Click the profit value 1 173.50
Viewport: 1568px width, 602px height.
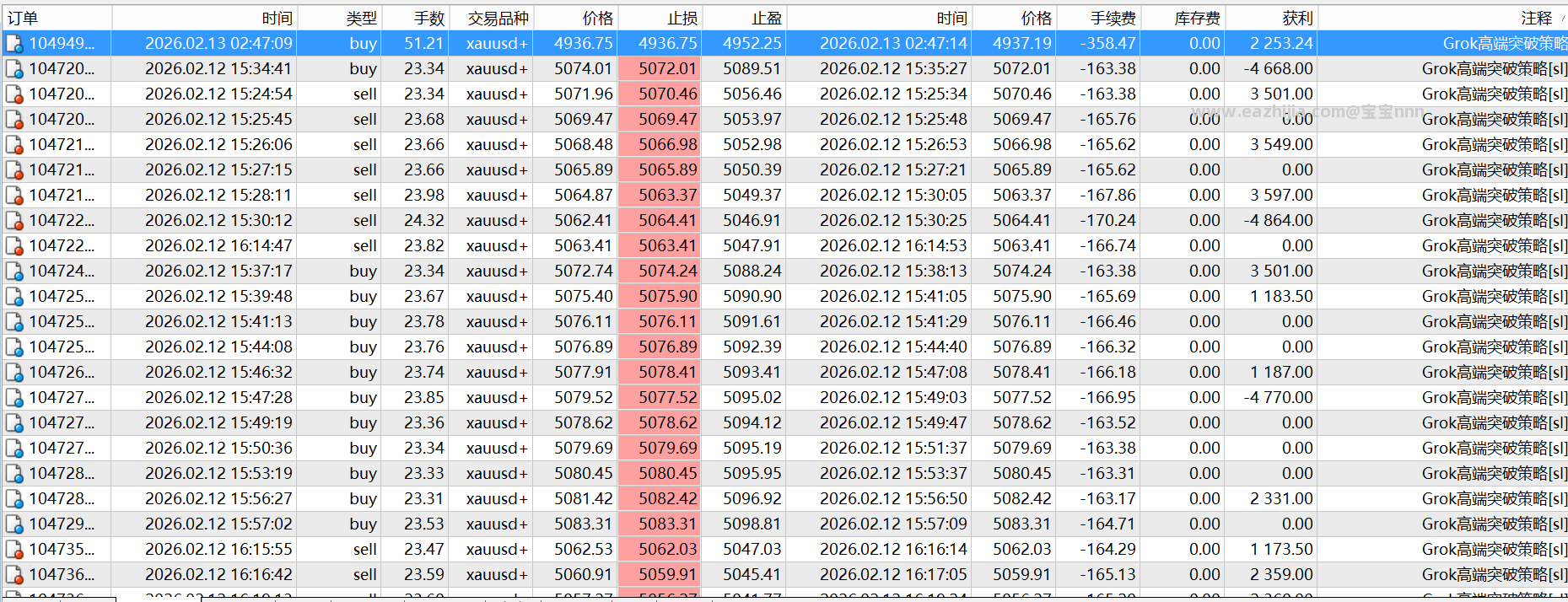point(1281,549)
